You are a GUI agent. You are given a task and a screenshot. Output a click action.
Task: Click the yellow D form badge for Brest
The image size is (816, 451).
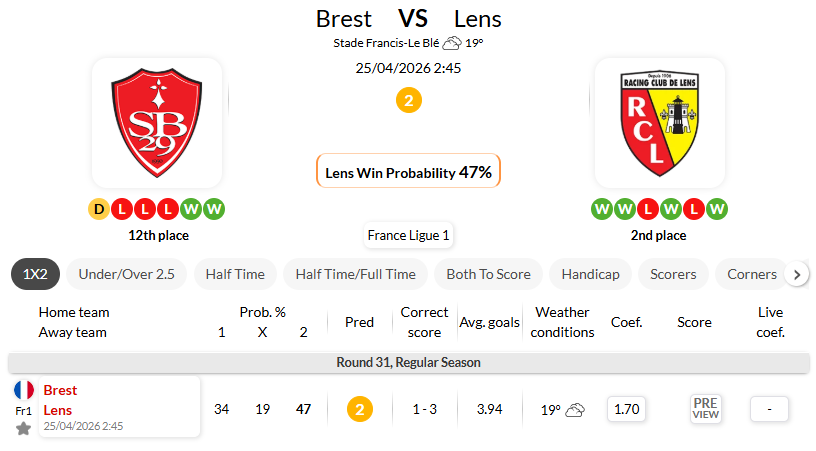pos(99,209)
